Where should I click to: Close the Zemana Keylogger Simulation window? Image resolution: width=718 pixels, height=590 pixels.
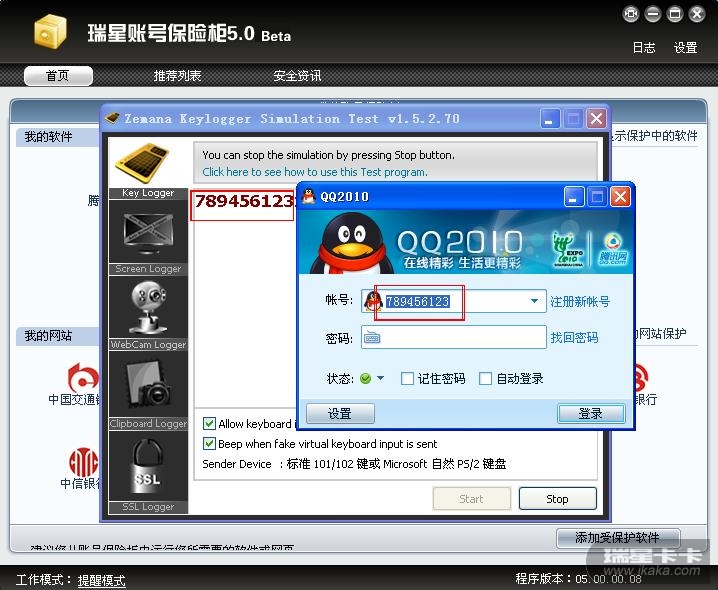click(x=597, y=119)
